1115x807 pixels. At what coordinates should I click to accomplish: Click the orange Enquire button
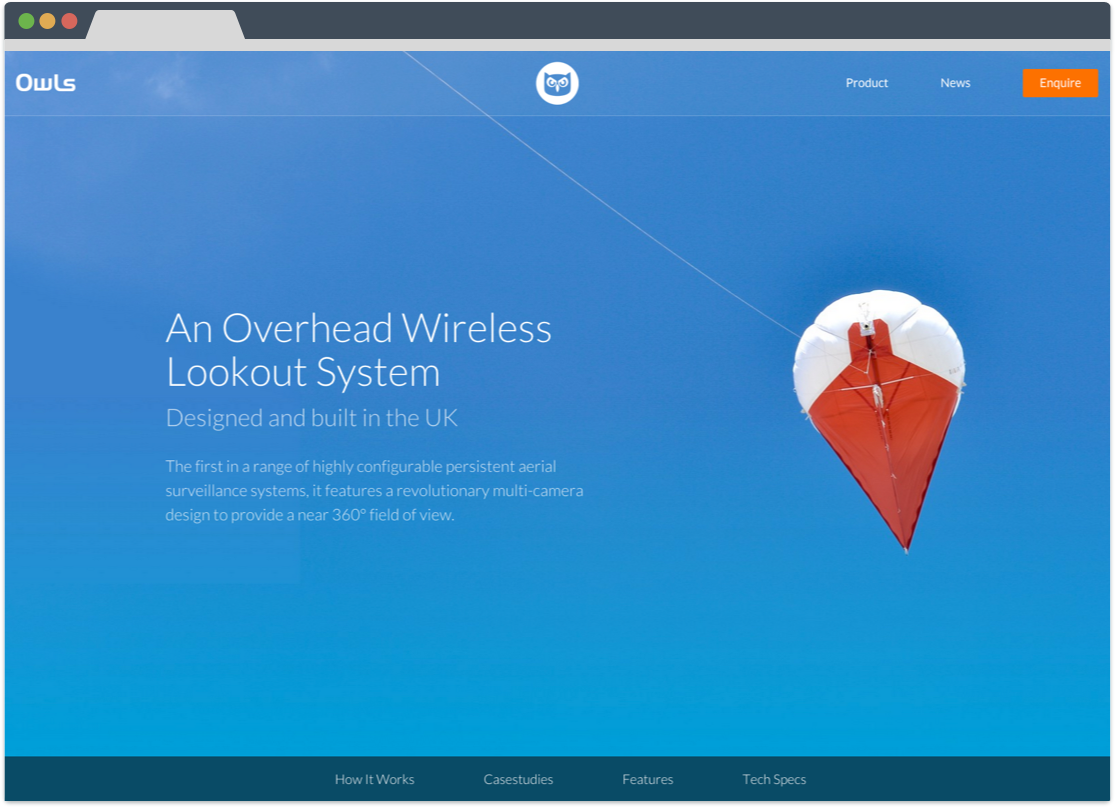pos(1060,83)
